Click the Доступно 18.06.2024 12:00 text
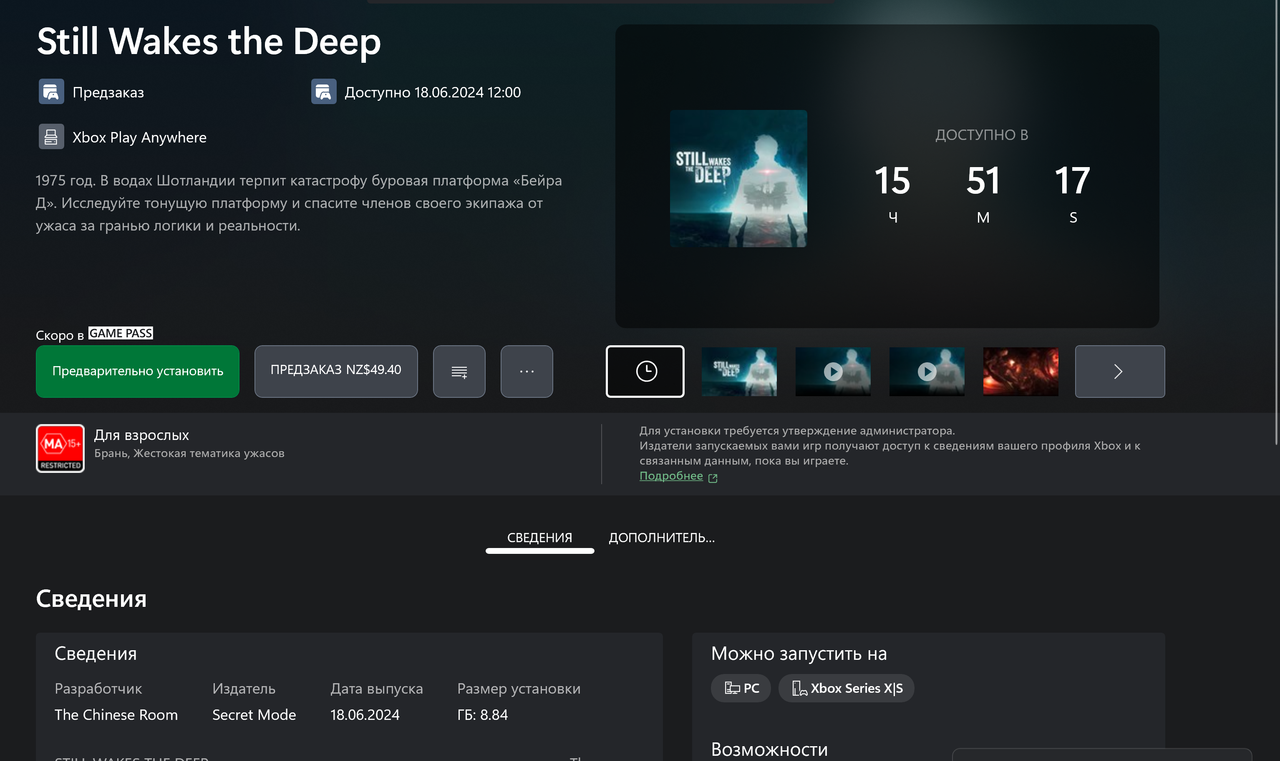Image resolution: width=1280 pixels, height=761 pixels. (x=433, y=92)
